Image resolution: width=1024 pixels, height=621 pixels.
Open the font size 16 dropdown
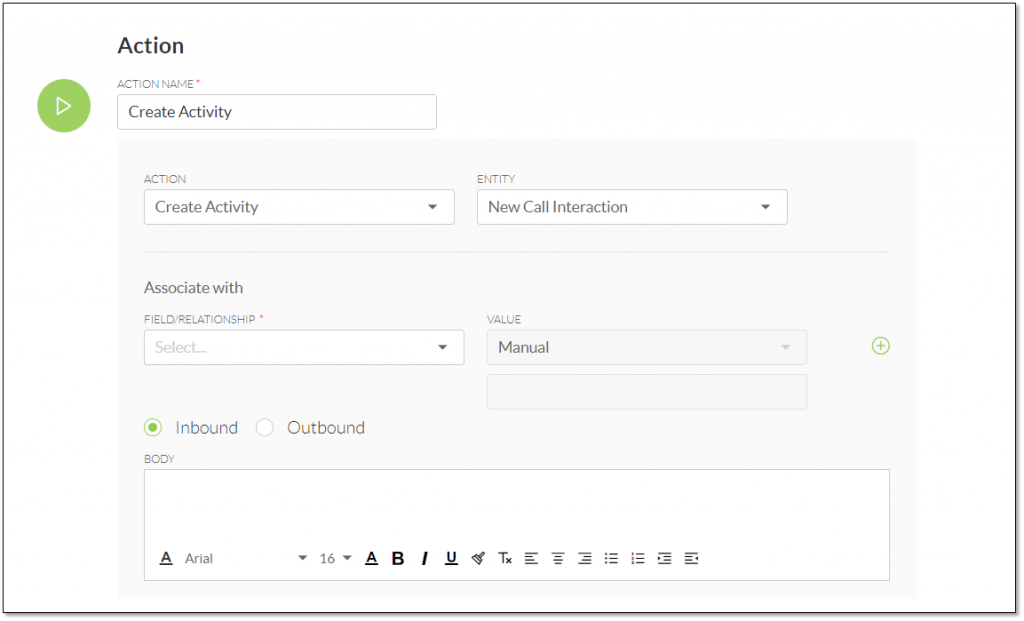[x=331, y=558]
